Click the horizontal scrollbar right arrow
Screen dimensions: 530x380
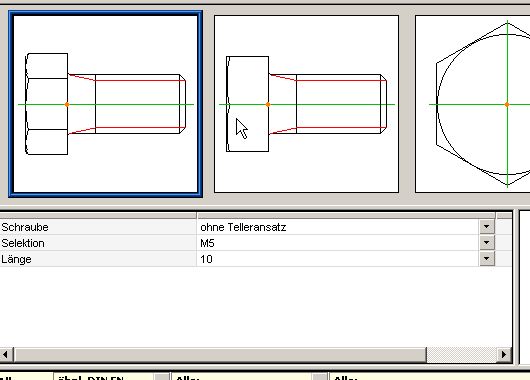(x=504, y=355)
